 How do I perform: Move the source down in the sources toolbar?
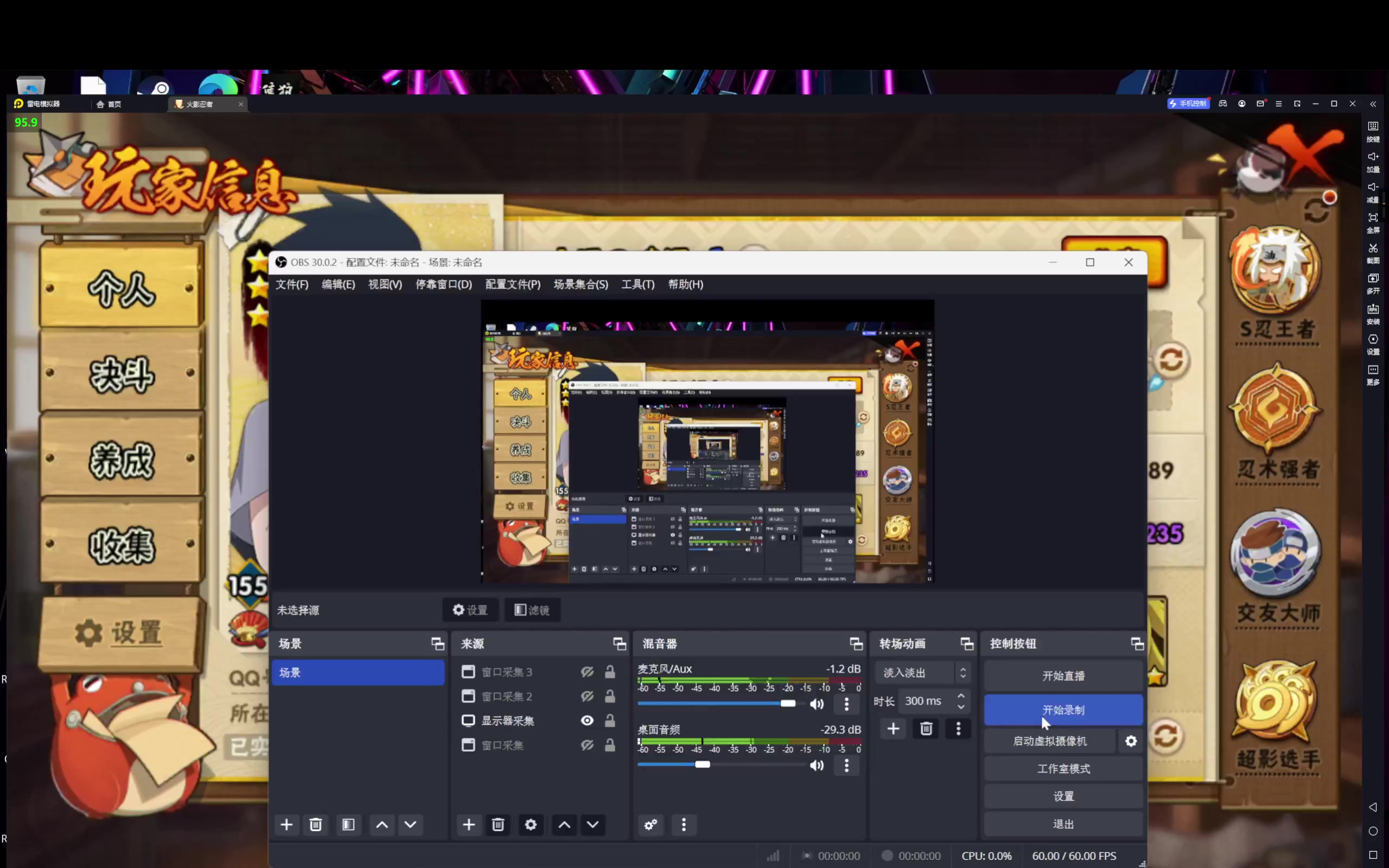point(593,825)
